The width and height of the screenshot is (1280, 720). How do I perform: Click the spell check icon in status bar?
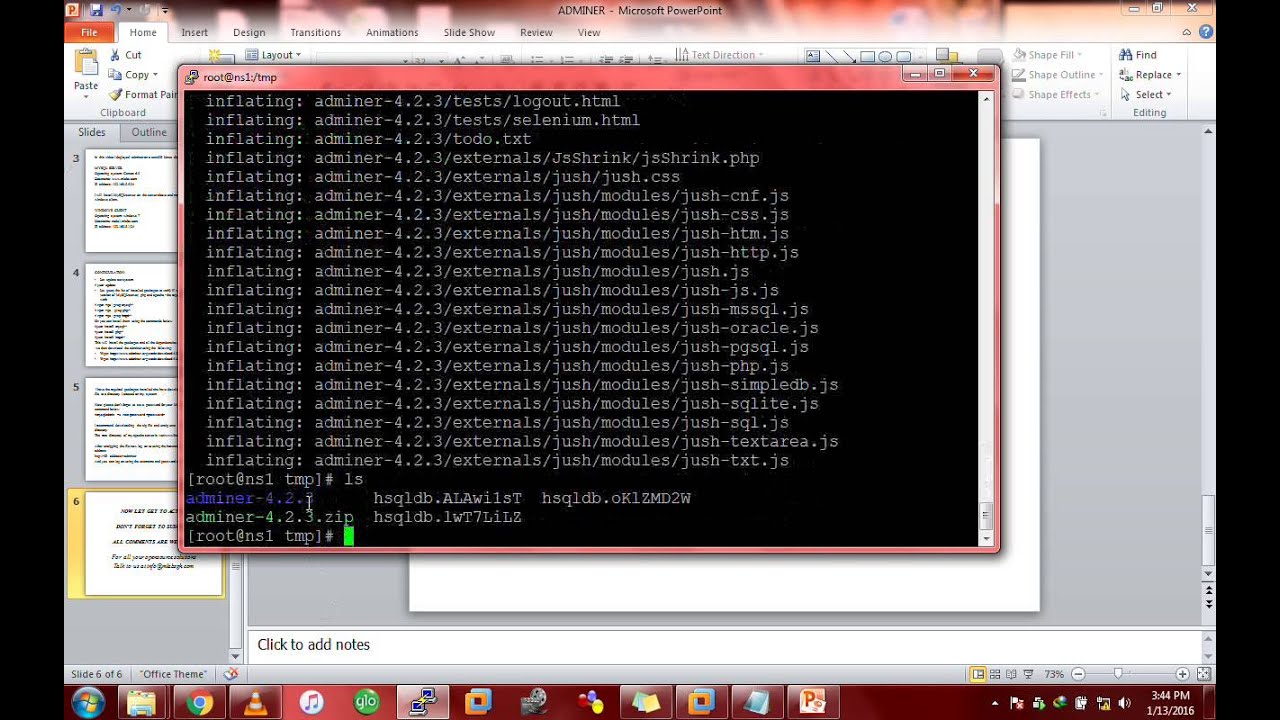(x=231, y=674)
